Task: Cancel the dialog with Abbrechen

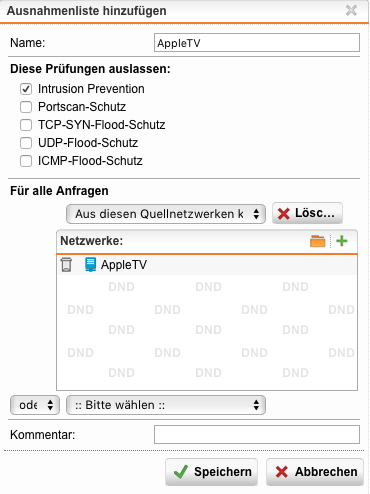Action: (x=315, y=472)
